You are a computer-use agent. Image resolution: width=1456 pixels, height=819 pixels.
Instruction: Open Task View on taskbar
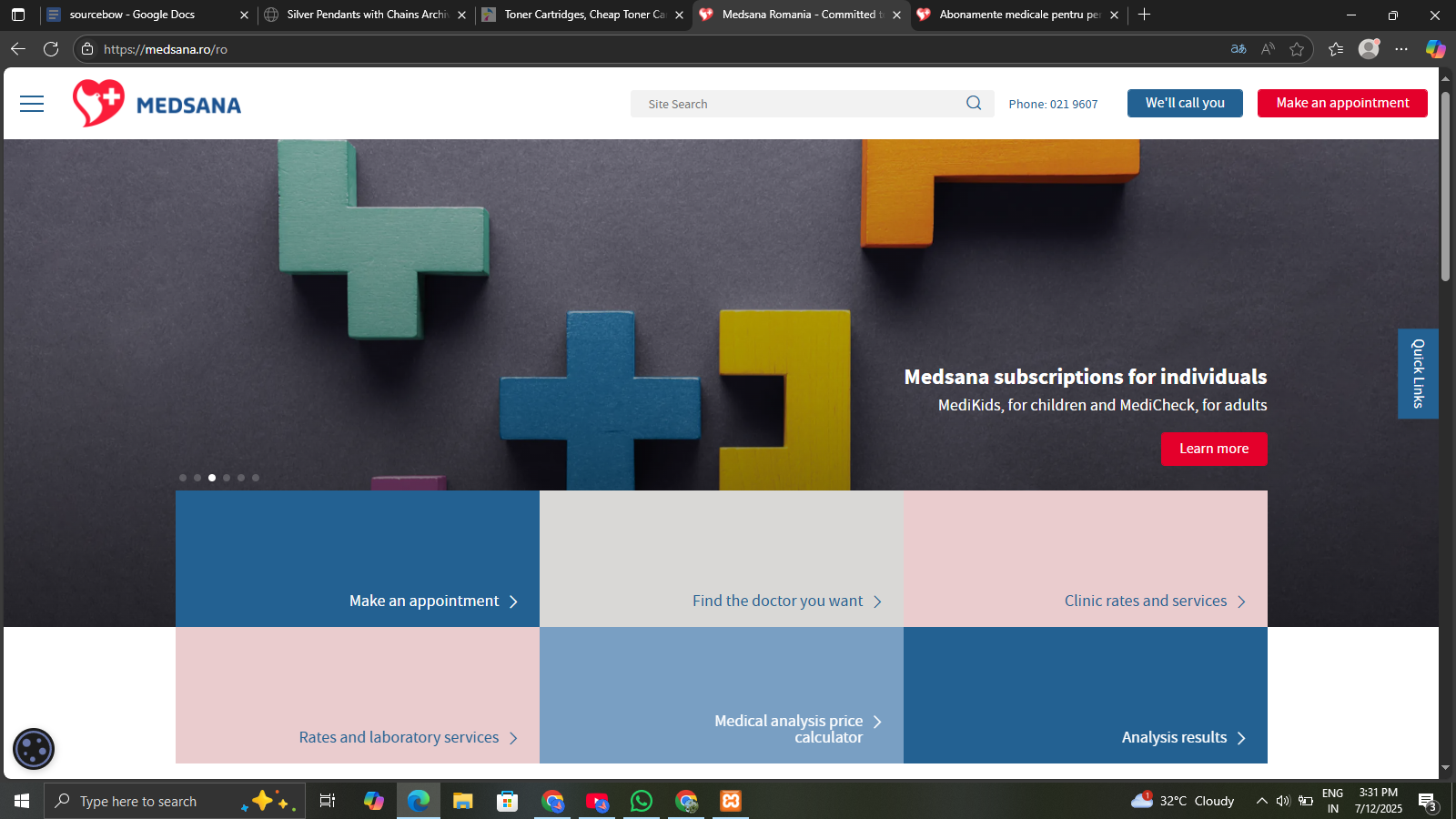[328, 801]
